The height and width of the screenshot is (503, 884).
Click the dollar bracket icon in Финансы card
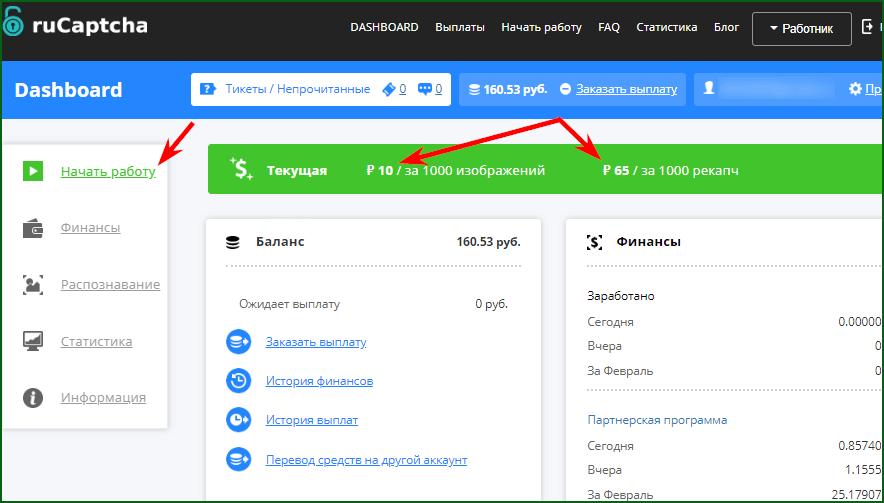[594, 242]
